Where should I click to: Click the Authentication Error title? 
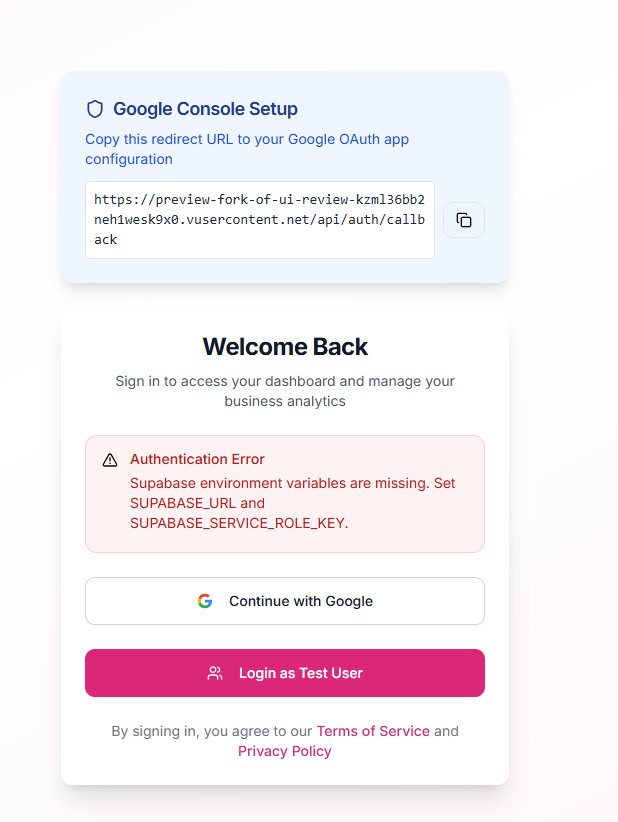[197, 459]
